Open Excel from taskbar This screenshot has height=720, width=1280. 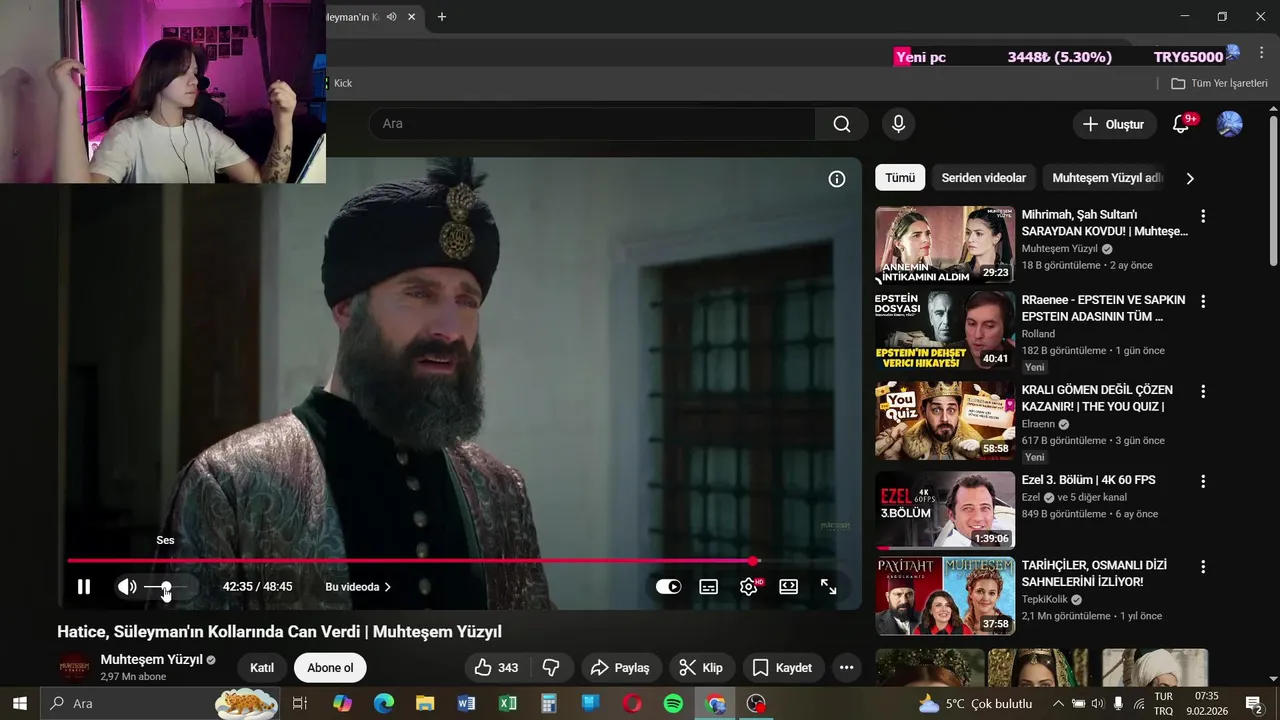tap(507, 703)
